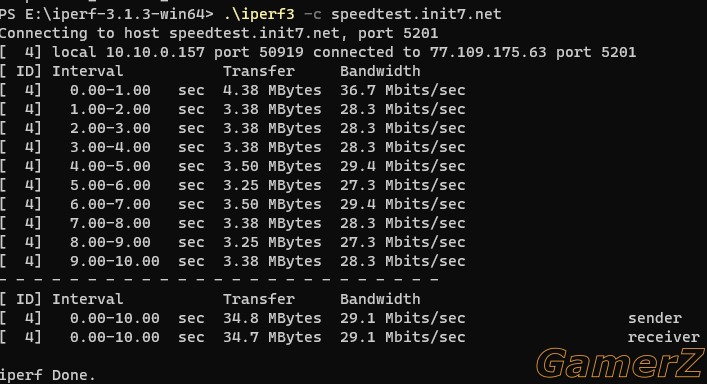Click the 34.8 MBytes sender total
The width and height of the screenshot is (707, 384).
[x=272, y=318]
